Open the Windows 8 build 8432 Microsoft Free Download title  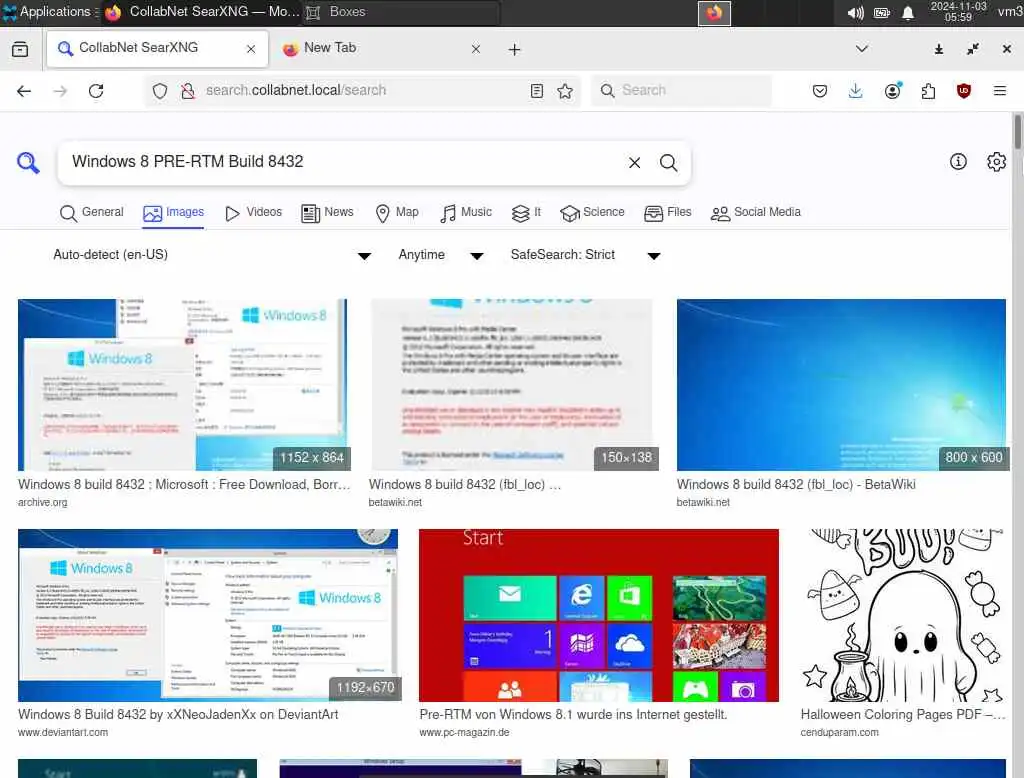point(184,485)
